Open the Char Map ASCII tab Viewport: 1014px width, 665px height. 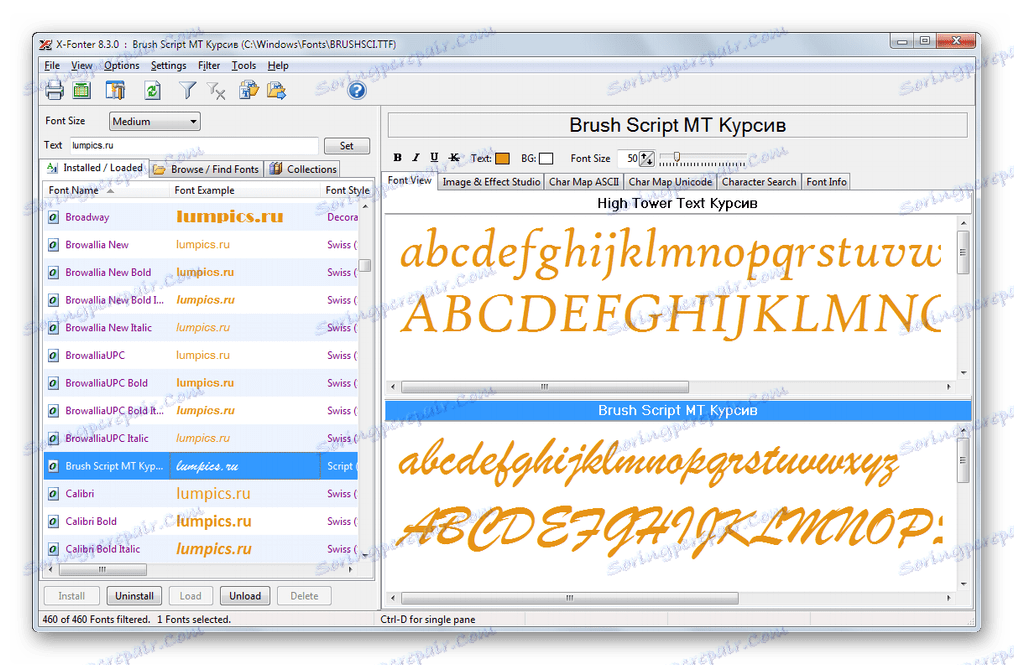click(x=584, y=182)
